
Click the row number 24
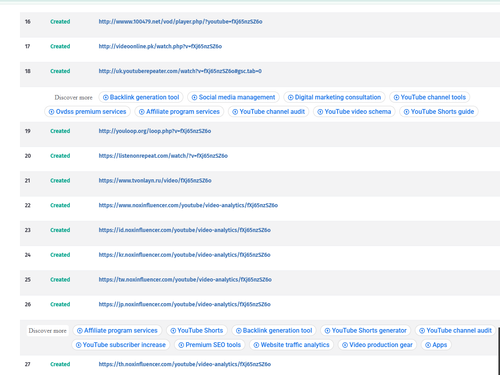coord(28,255)
